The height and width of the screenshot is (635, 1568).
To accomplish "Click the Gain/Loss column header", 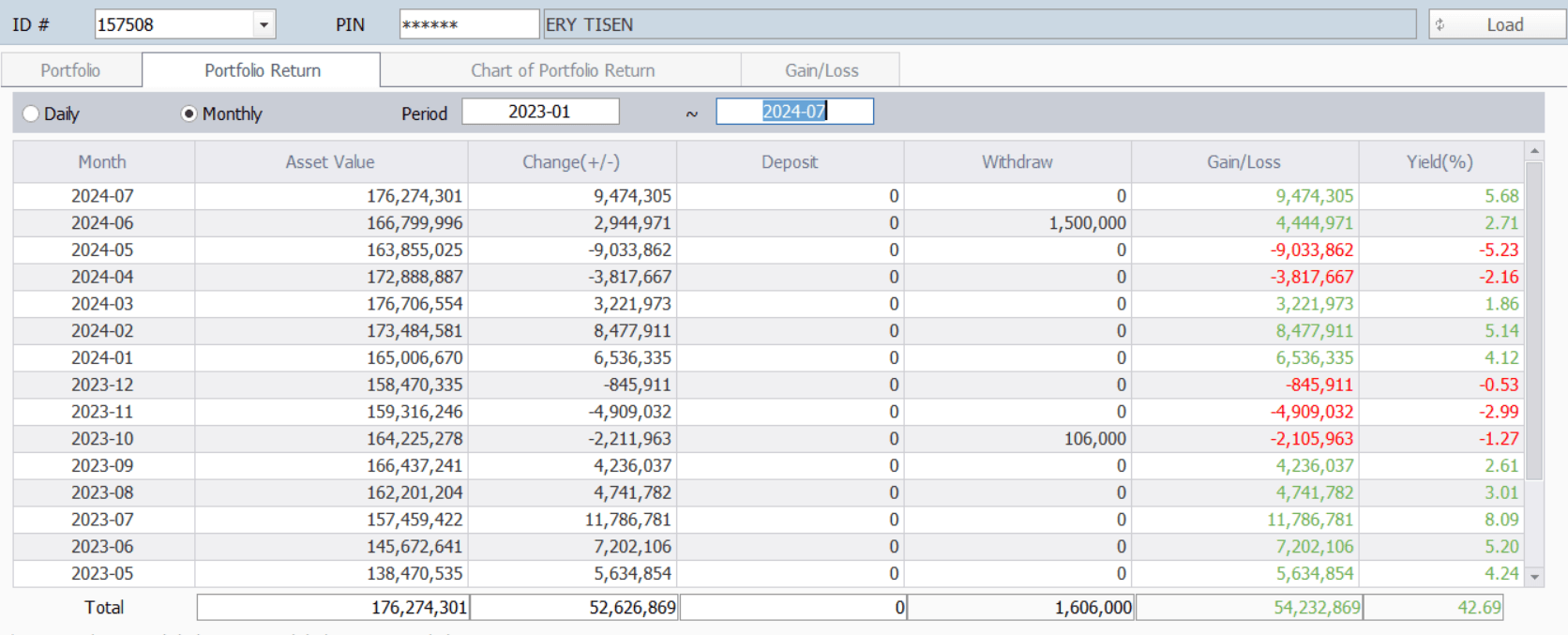I will tap(1244, 162).
